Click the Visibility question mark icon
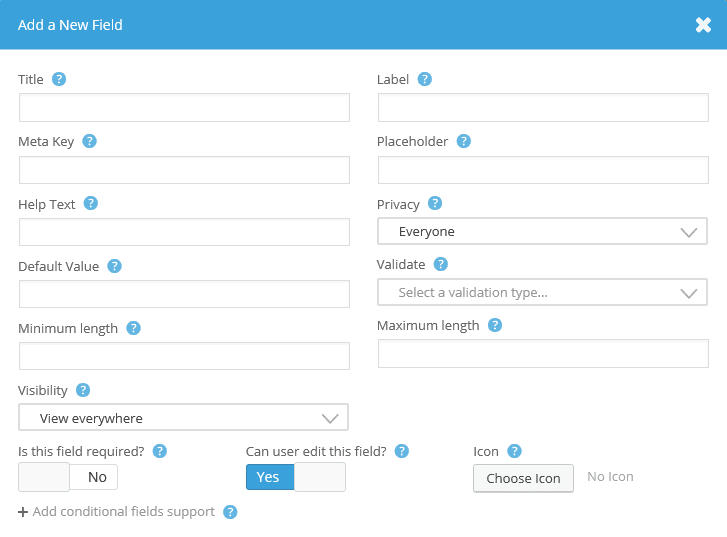727x537 pixels. pyautogui.click(x=83, y=390)
